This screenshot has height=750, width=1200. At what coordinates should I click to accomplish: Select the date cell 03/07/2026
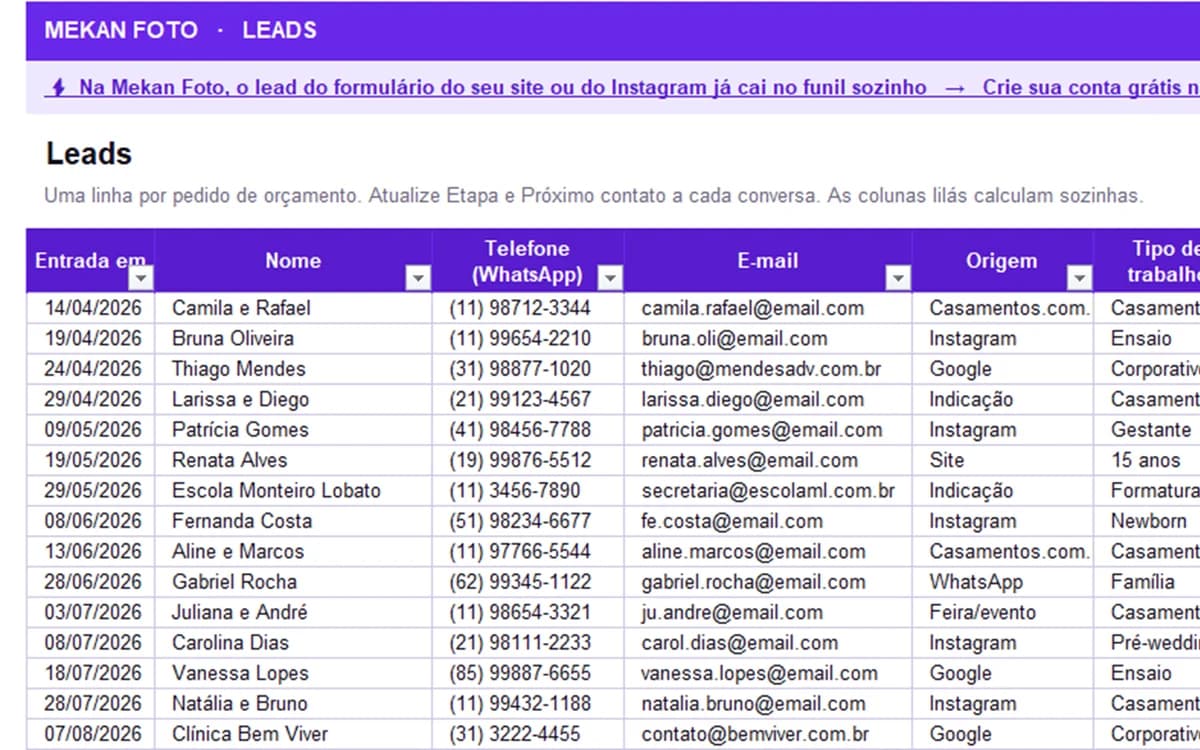pos(91,612)
